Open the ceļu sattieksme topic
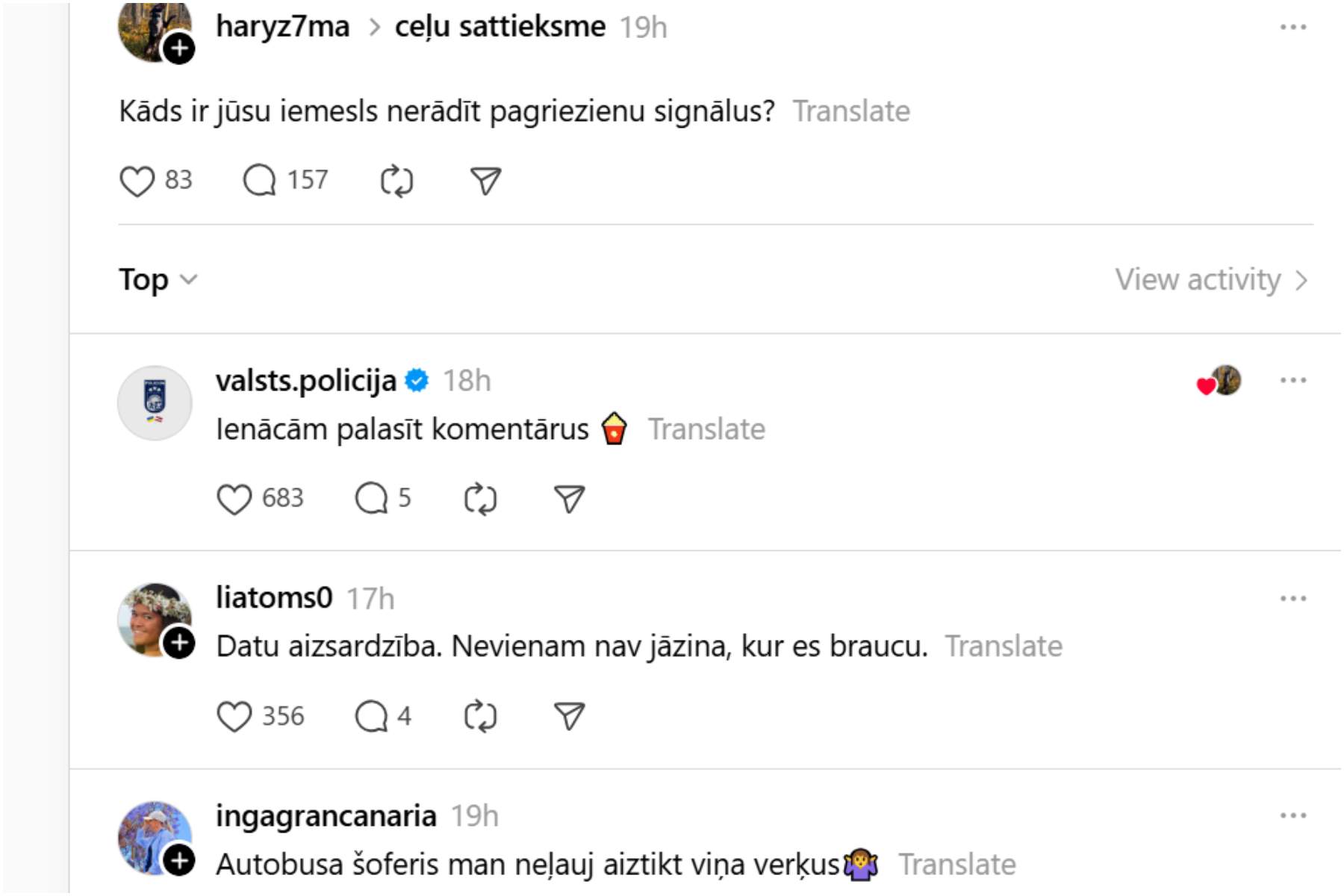This screenshot has height=896, width=1344. 500,27
